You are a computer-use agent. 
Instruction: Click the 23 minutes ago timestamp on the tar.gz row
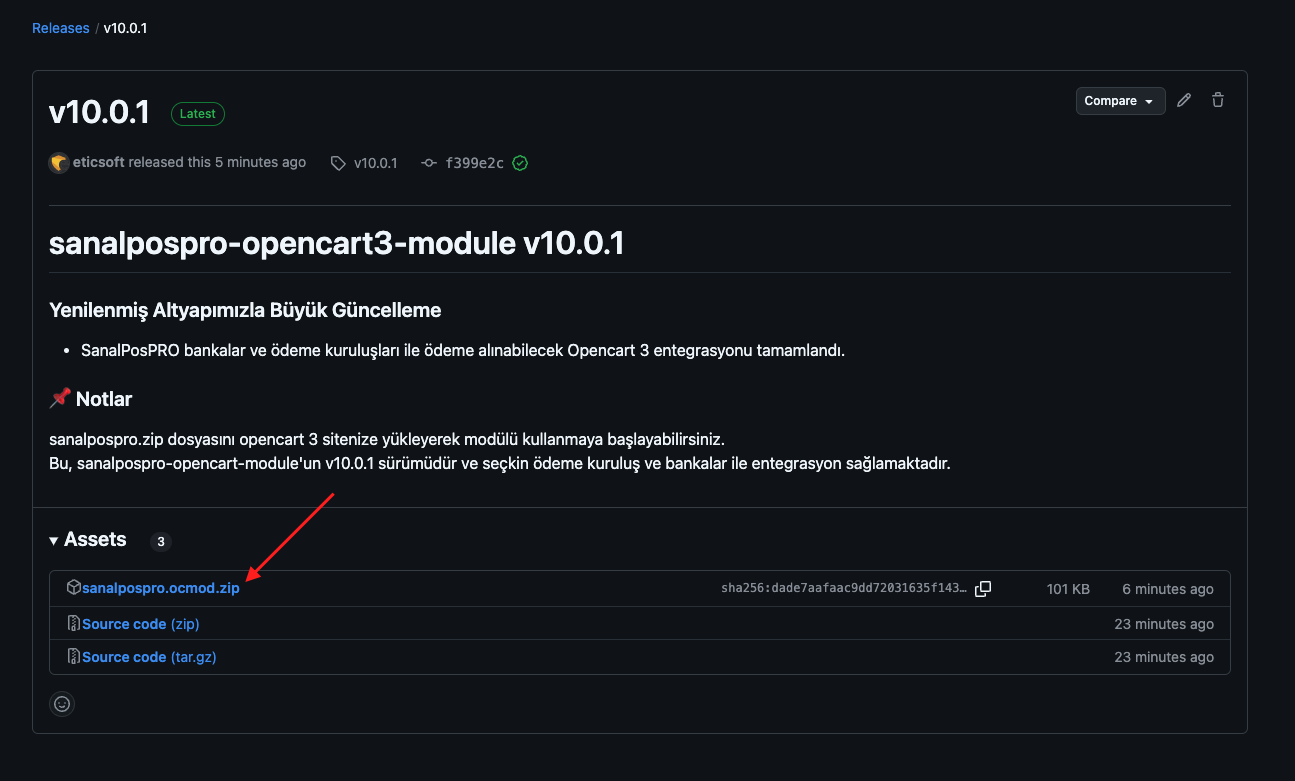tap(1164, 657)
